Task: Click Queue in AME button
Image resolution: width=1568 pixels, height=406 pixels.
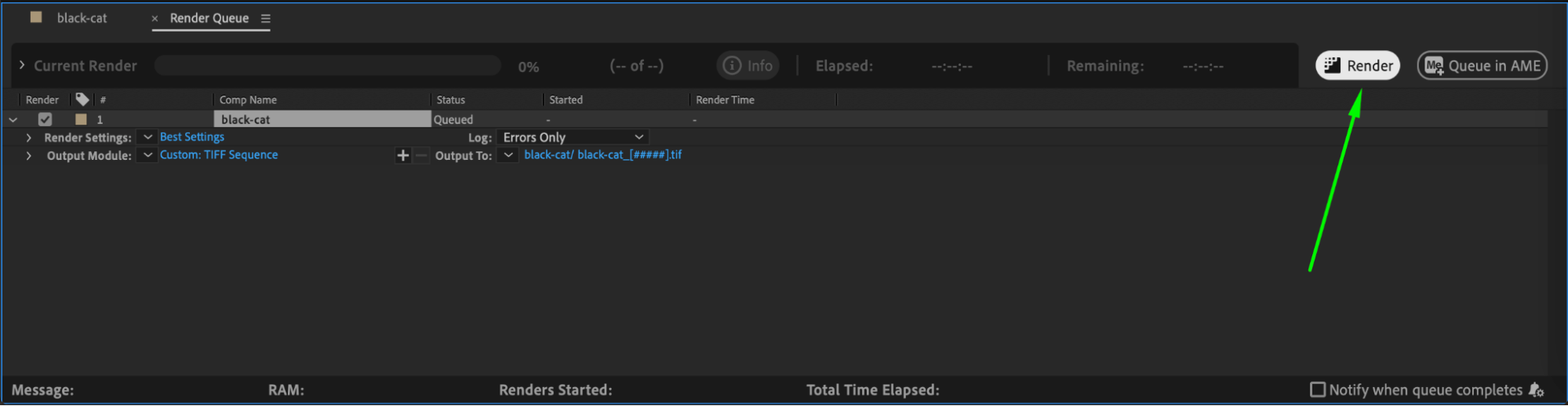Action: click(x=1482, y=66)
